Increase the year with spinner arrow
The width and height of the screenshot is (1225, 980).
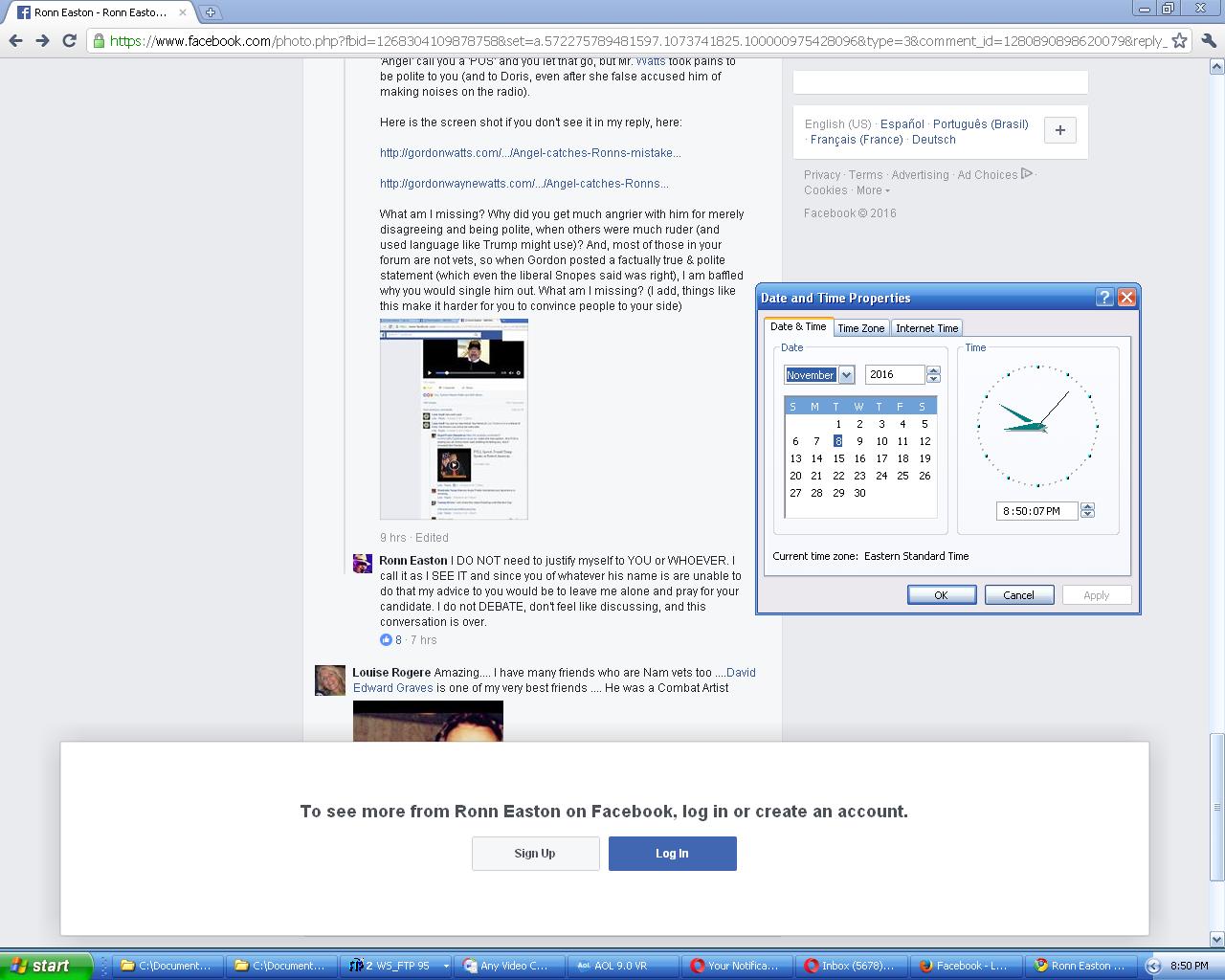[934, 370]
